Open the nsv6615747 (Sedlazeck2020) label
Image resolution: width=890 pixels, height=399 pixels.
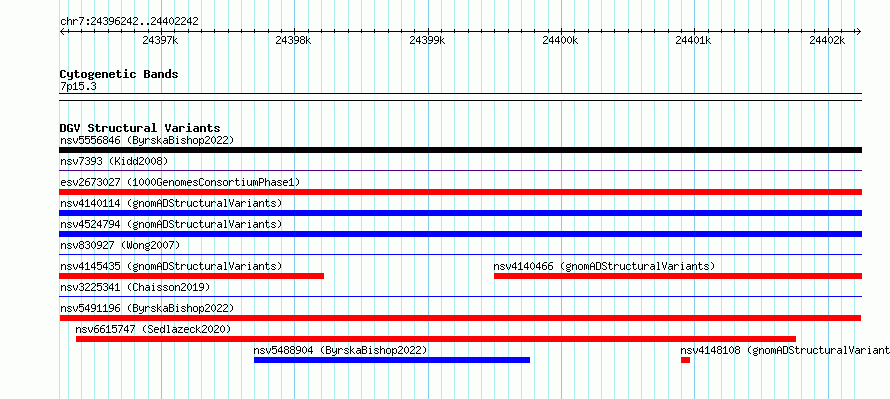point(153,329)
